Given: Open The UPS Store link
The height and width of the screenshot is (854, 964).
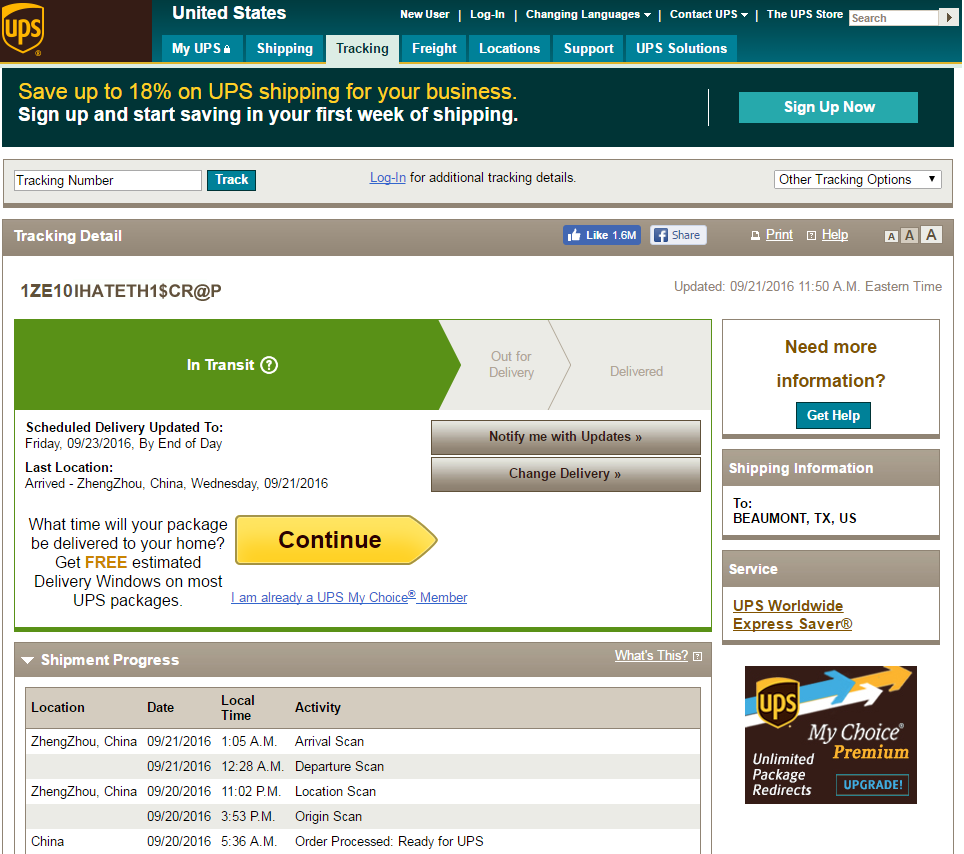Looking at the screenshot, I should [x=804, y=14].
